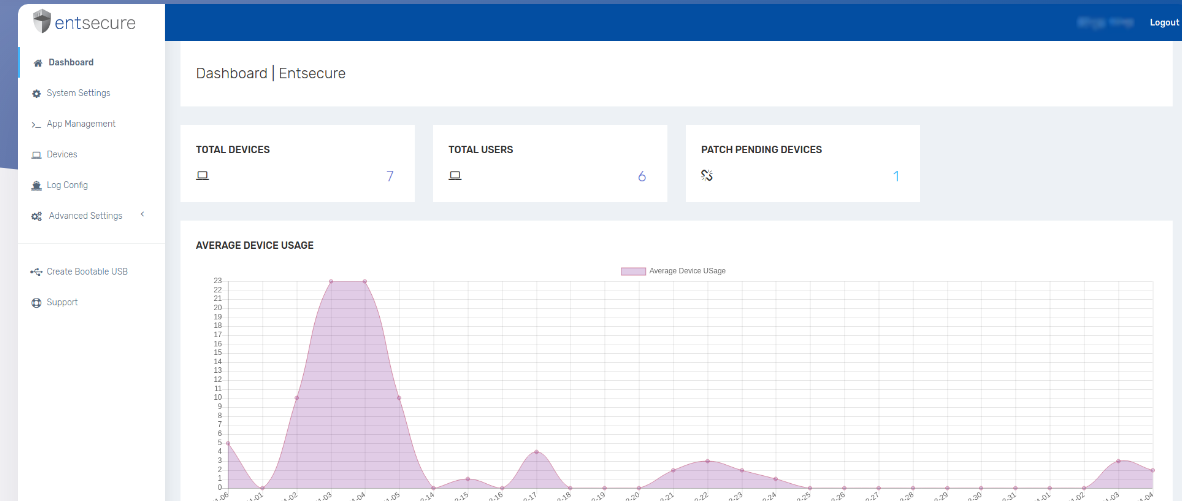This screenshot has height=501, width=1182.
Task: Click the Total Users count 6
Action: pyautogui.click(x=642, y=177)
